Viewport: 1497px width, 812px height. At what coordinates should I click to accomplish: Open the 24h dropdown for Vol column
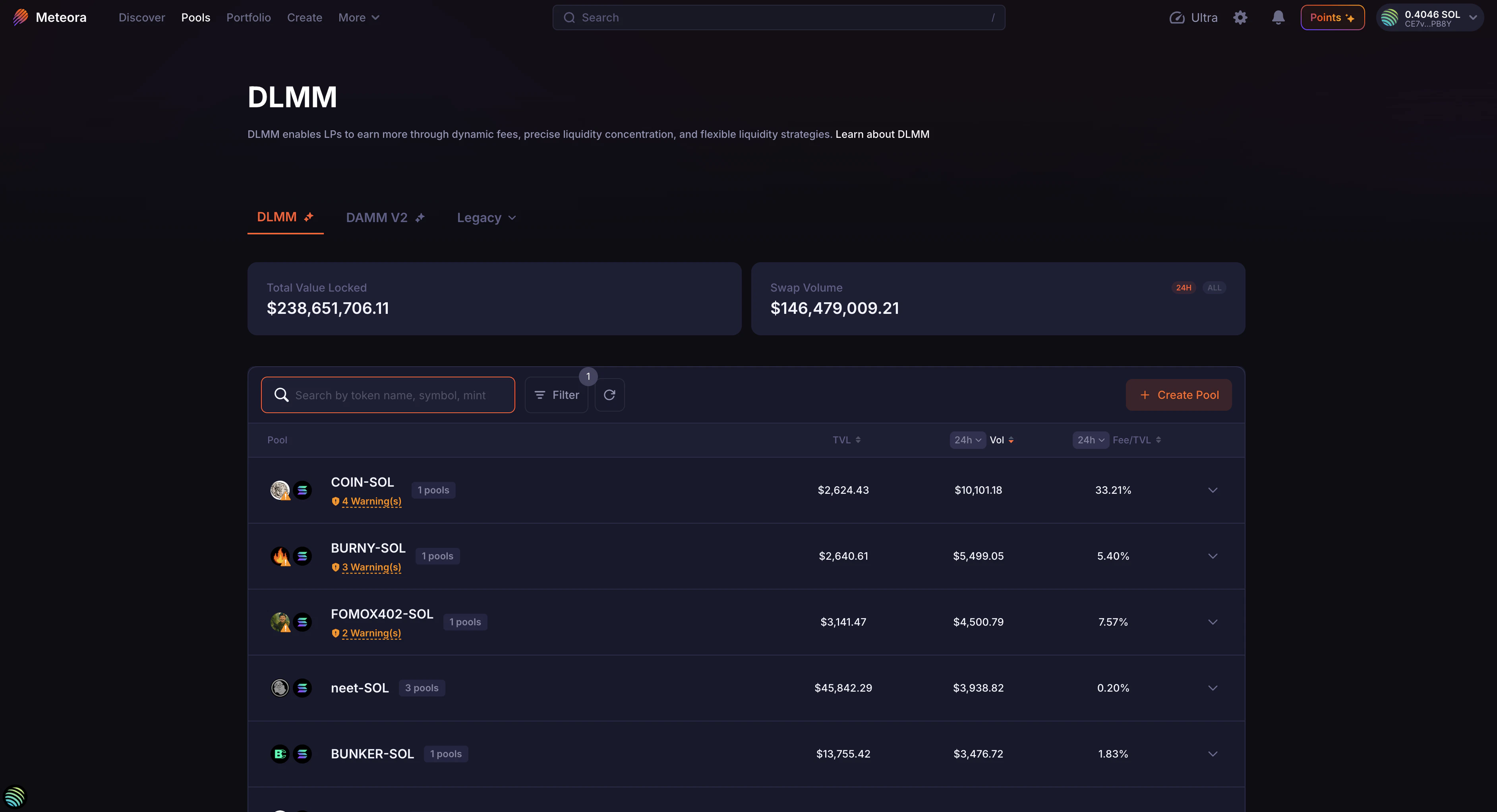click(x=967, y=440)
